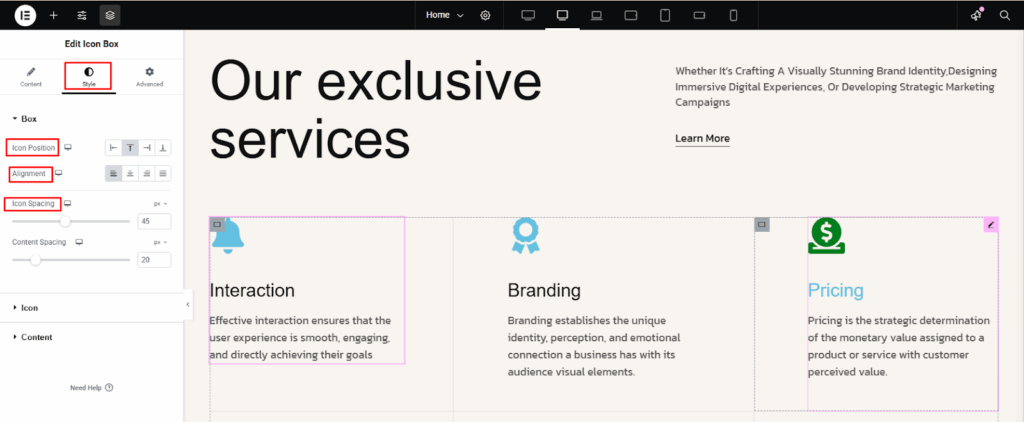This screenshot has width=1024, height=422.
Task: Open the Structure layers icon
Action: pyautogui.click(x=110, y=15)
